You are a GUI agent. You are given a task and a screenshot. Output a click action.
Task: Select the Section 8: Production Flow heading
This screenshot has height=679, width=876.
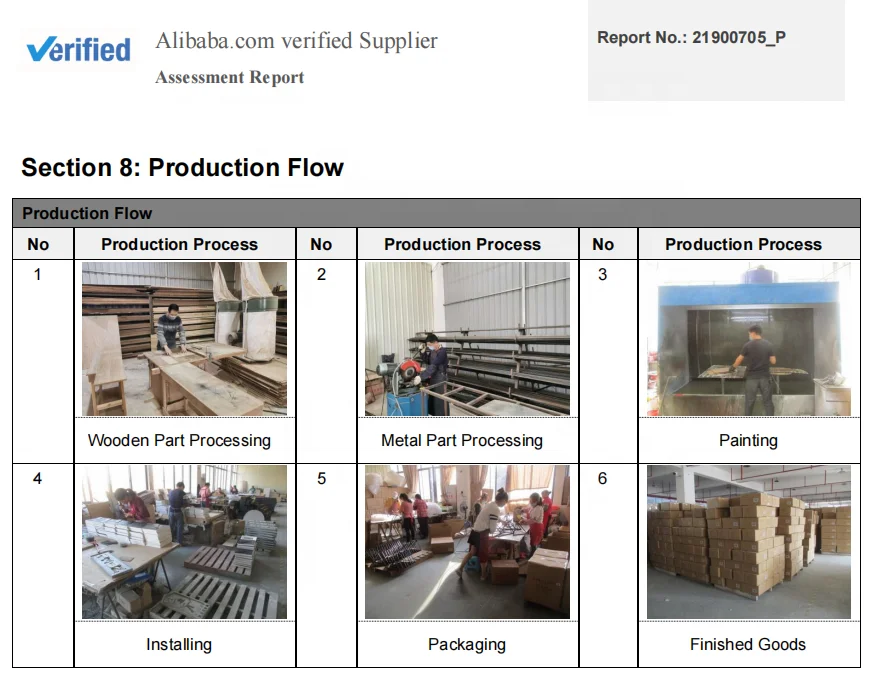(182, 167)
